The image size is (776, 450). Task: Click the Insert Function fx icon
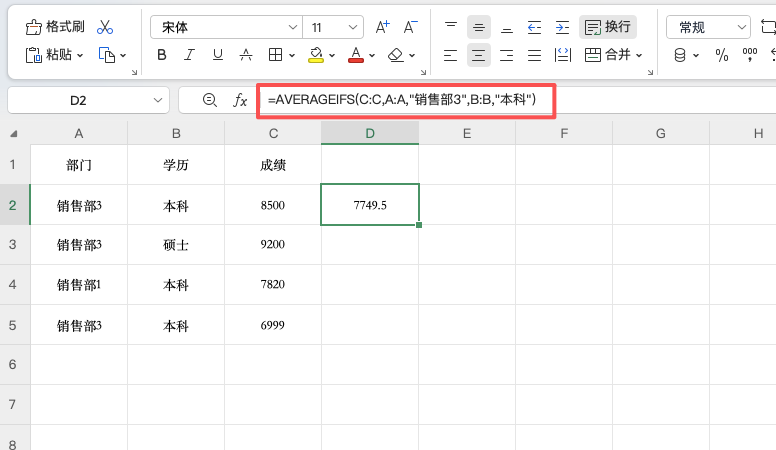point(240,100)
